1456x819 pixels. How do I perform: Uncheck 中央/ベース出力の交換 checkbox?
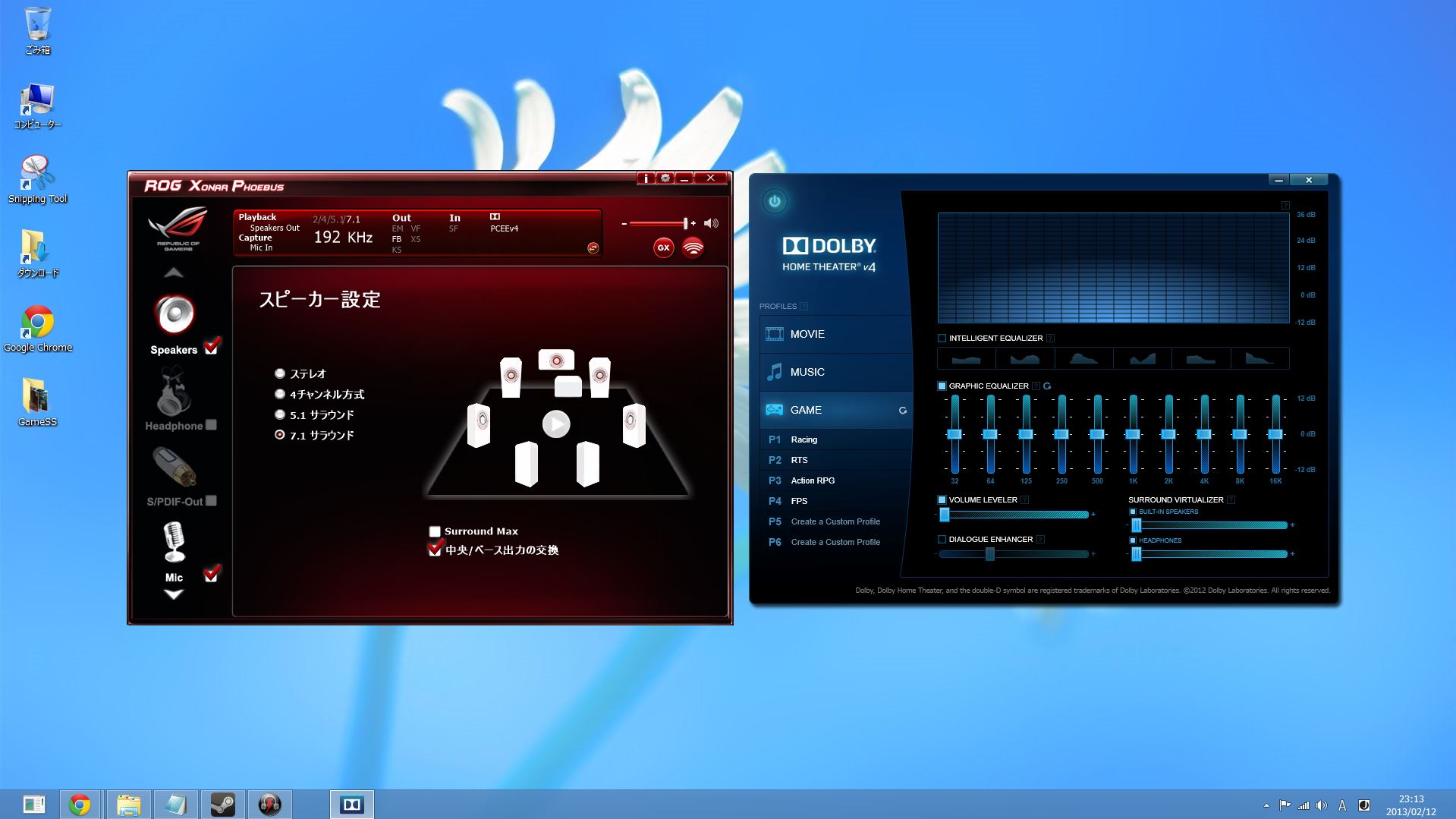tap(436, 549)
